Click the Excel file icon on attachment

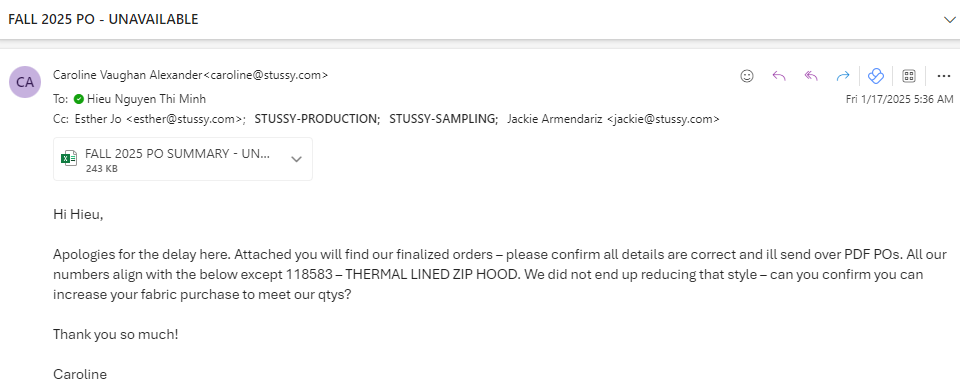pyautogui.click(x=69, y=158)
